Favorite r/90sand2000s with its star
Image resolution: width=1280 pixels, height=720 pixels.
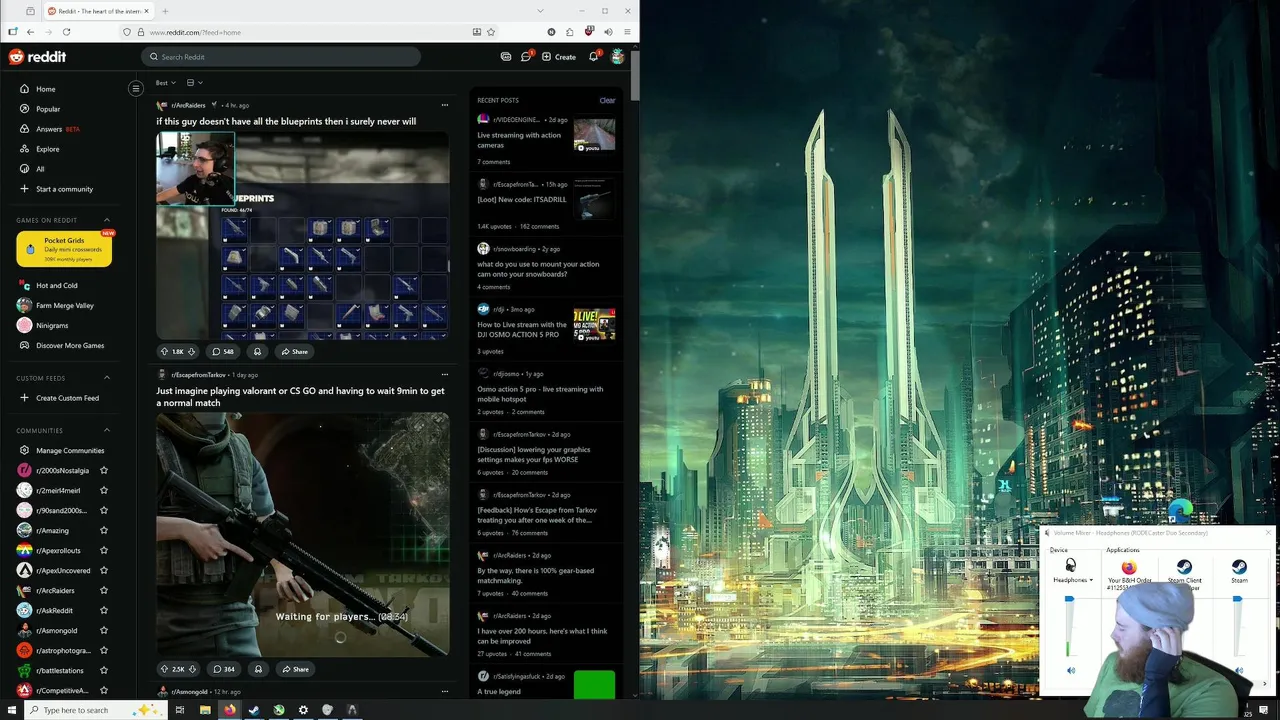click(x=104, y=510)
